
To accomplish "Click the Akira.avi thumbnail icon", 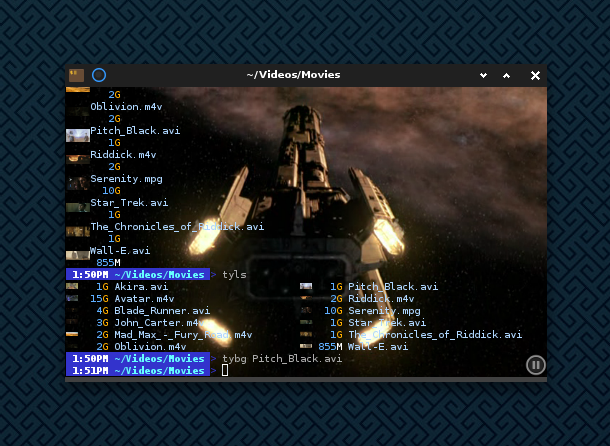I will pos(72,286).
